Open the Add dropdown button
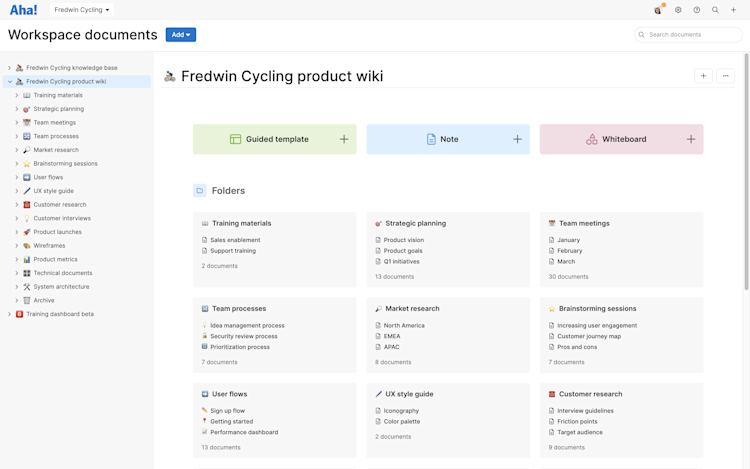 point(181,34)
